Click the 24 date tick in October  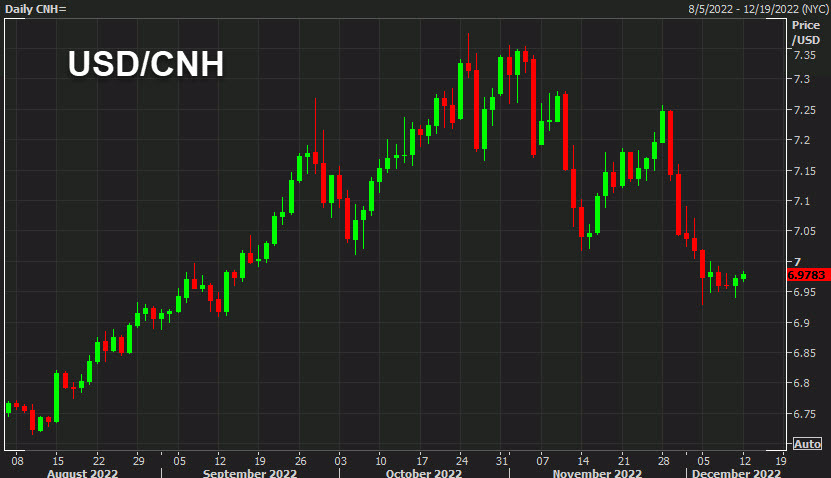point(462,461)
